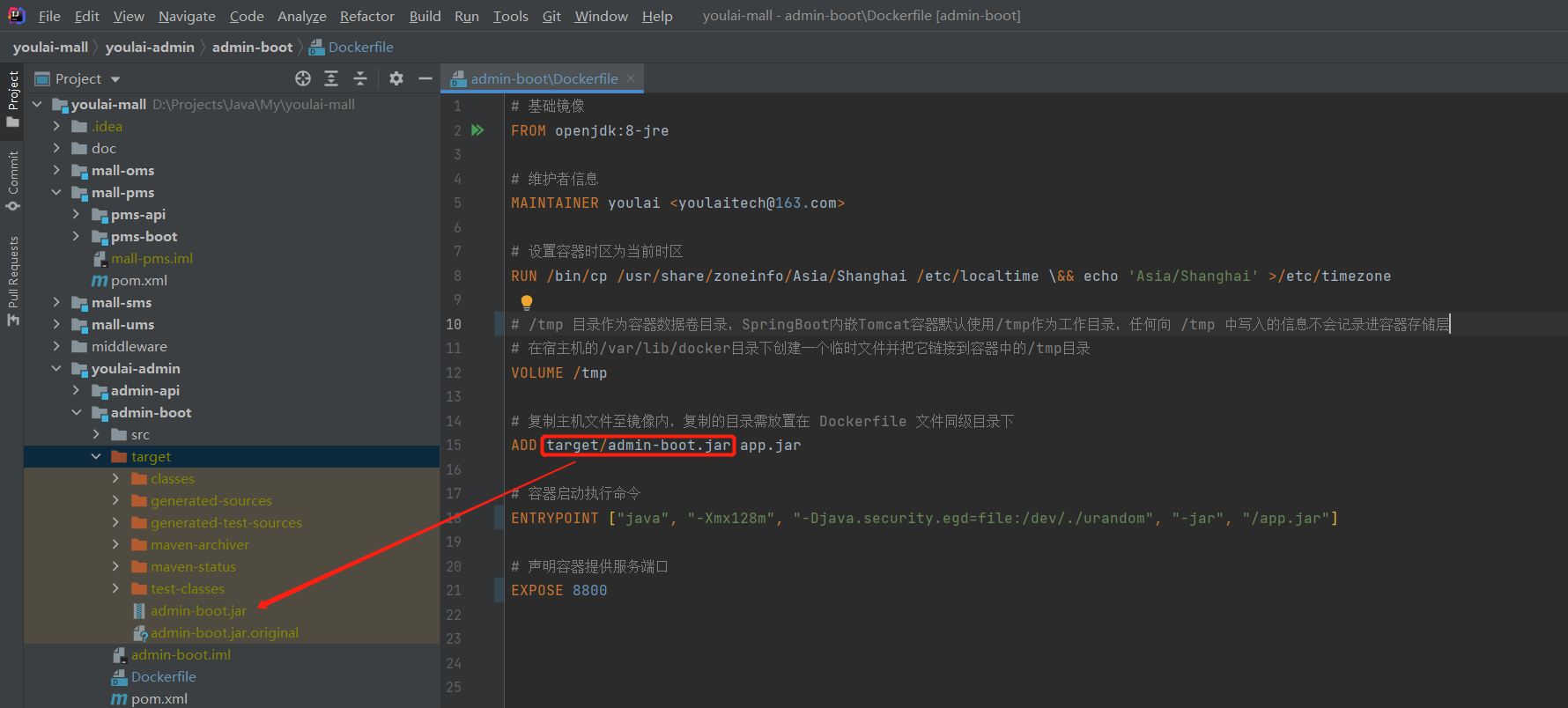1568x708 pixels.
Task: Expand the generated-sources folder
Action: click(115, 500)
